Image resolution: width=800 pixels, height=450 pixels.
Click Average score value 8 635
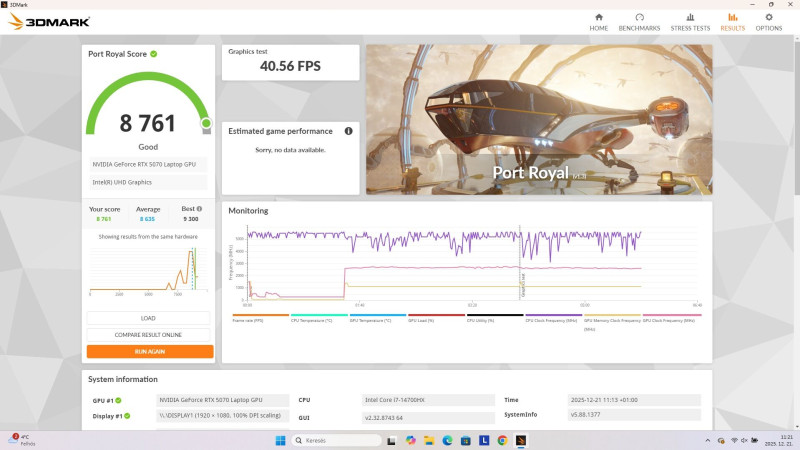point(147,219)
